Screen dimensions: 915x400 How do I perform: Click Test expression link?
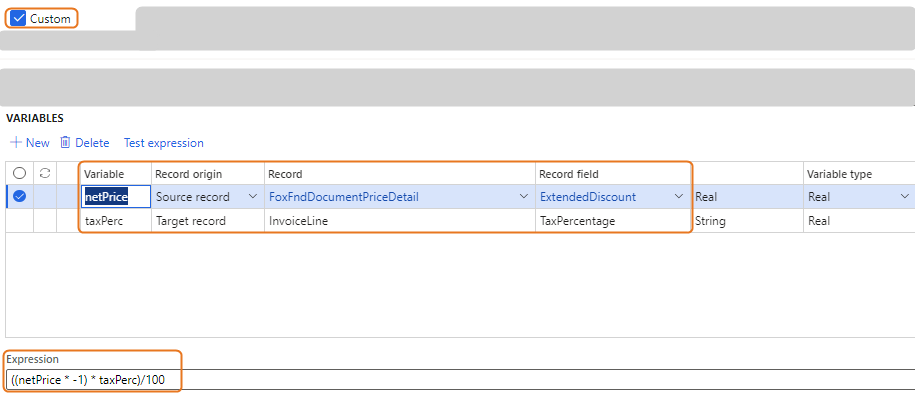[163, 143]
